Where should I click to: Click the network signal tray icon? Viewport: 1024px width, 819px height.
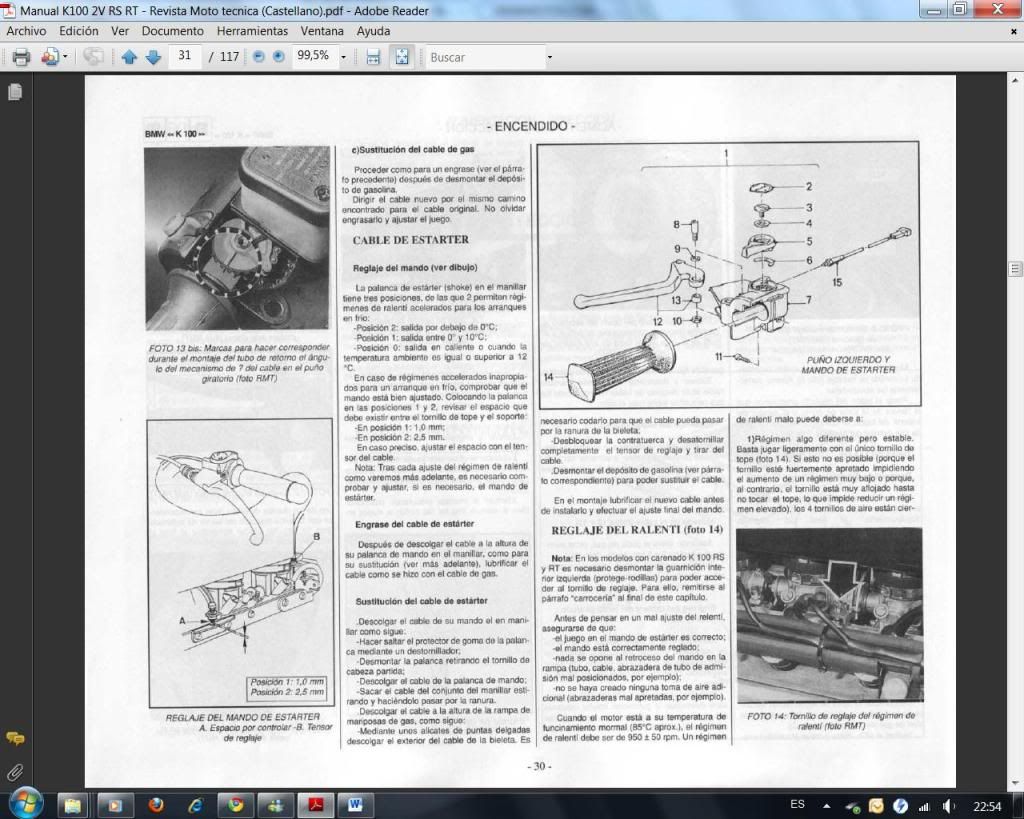[924, 807]
